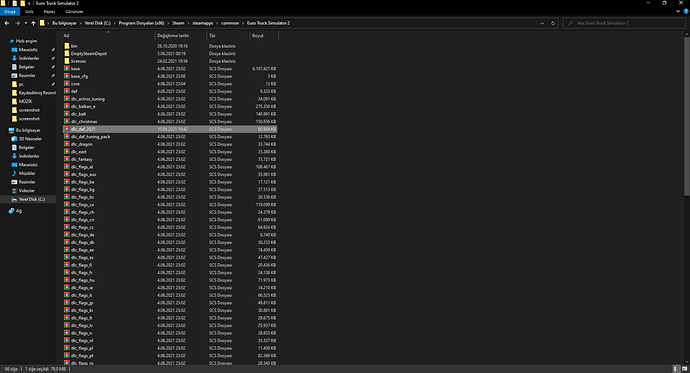
Task: Expand the ribbon with the chevron
Action: (678, 11)
